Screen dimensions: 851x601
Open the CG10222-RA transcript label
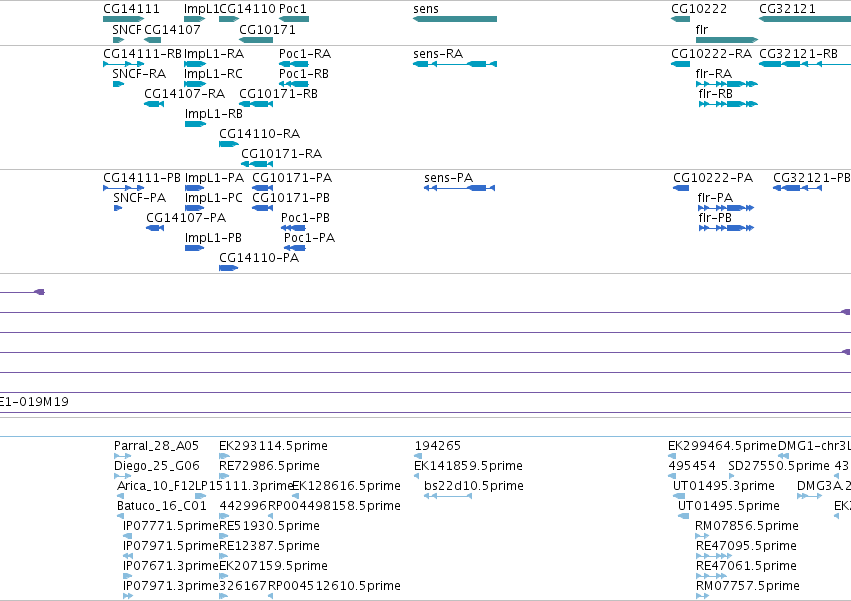[x=711, y=54]
